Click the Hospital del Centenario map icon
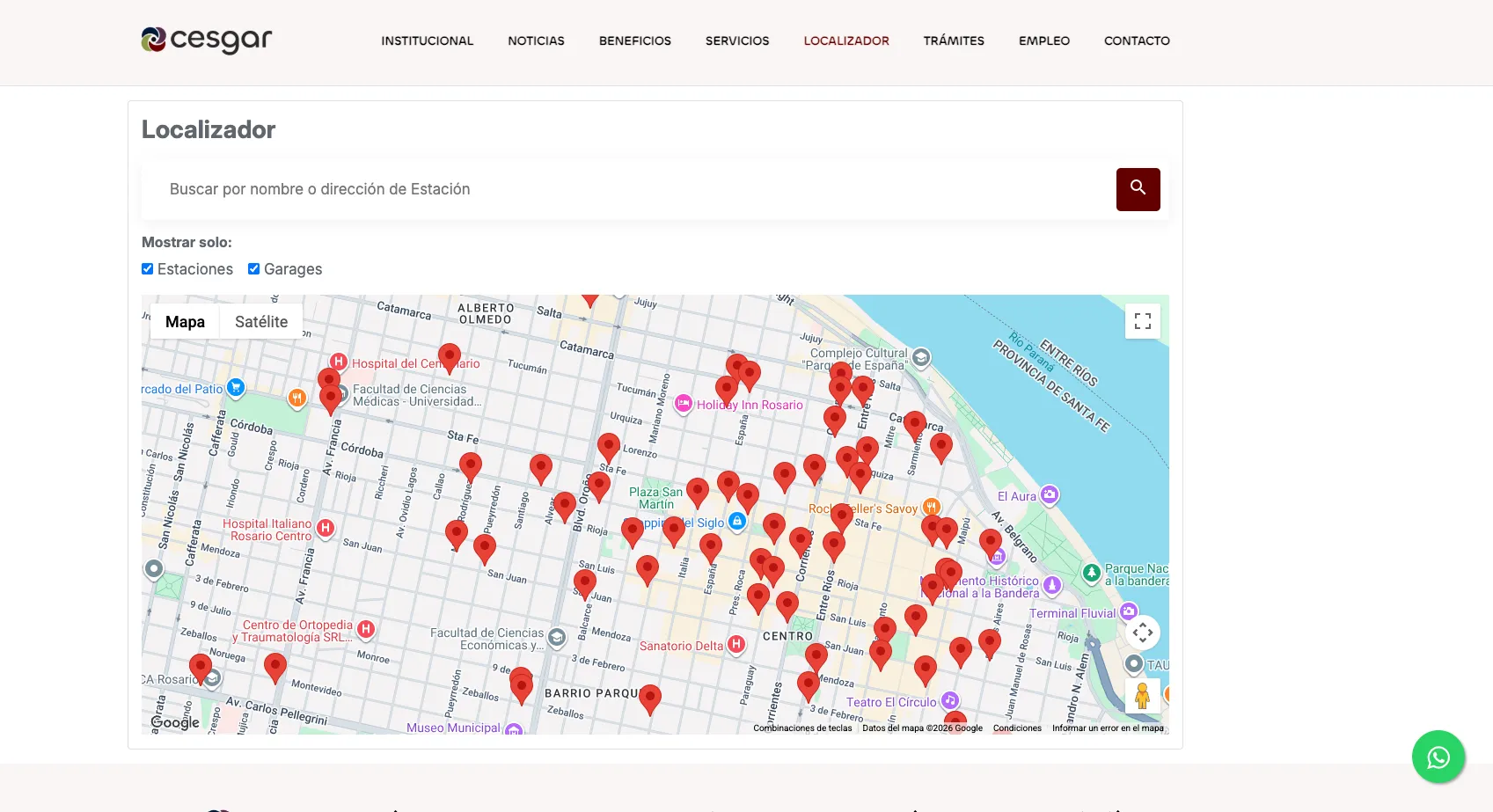Screen dimensions: 1493x812 [x=339, y=362]
